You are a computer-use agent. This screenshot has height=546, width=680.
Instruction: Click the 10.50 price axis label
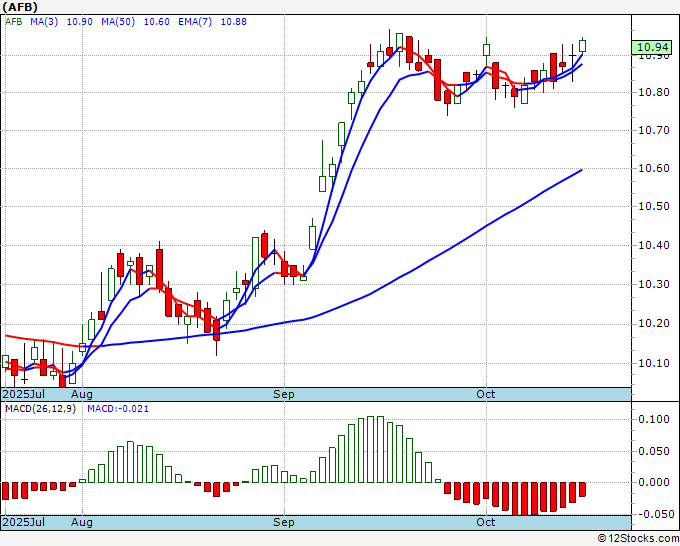654,206
